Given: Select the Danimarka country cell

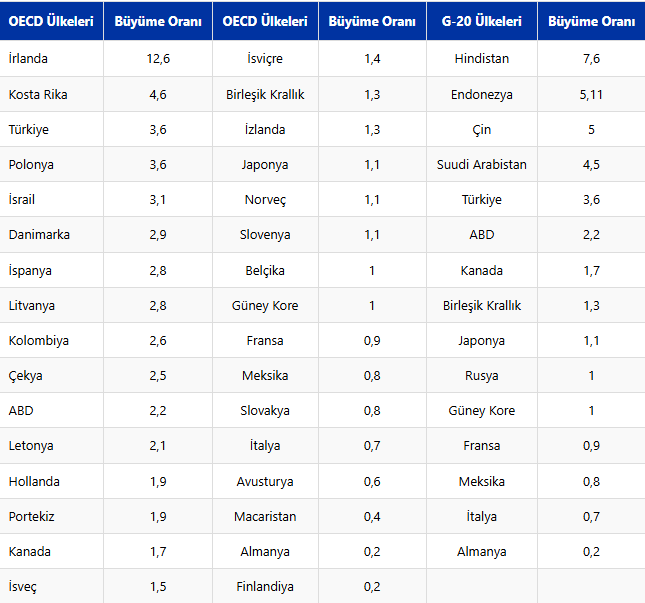Looking at the screenshot, I should point(39,235).
